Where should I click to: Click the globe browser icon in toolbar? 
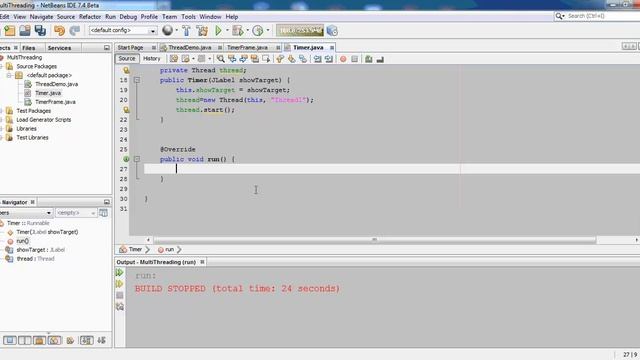(x=167, y=30)
